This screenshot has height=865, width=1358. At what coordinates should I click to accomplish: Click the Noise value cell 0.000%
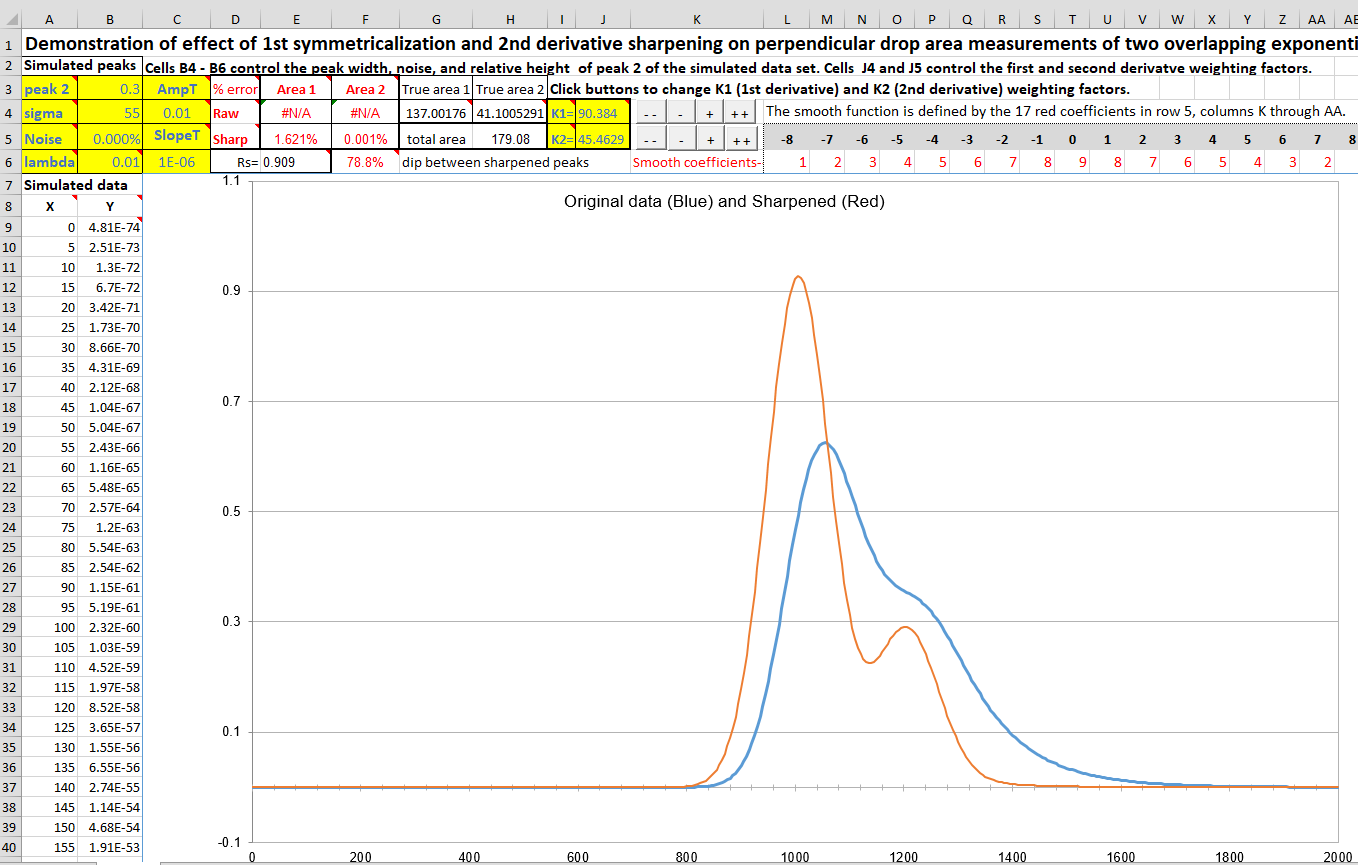110,139
